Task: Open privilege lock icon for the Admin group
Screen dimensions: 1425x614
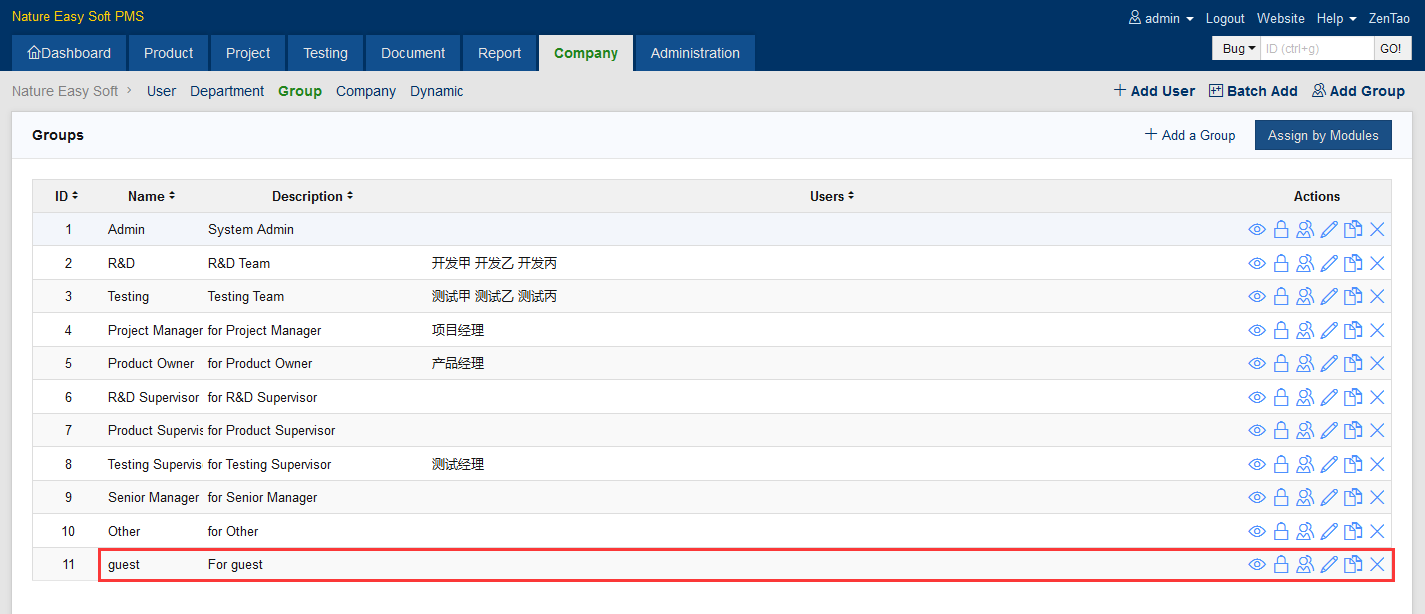Action: pos(1281,230)
